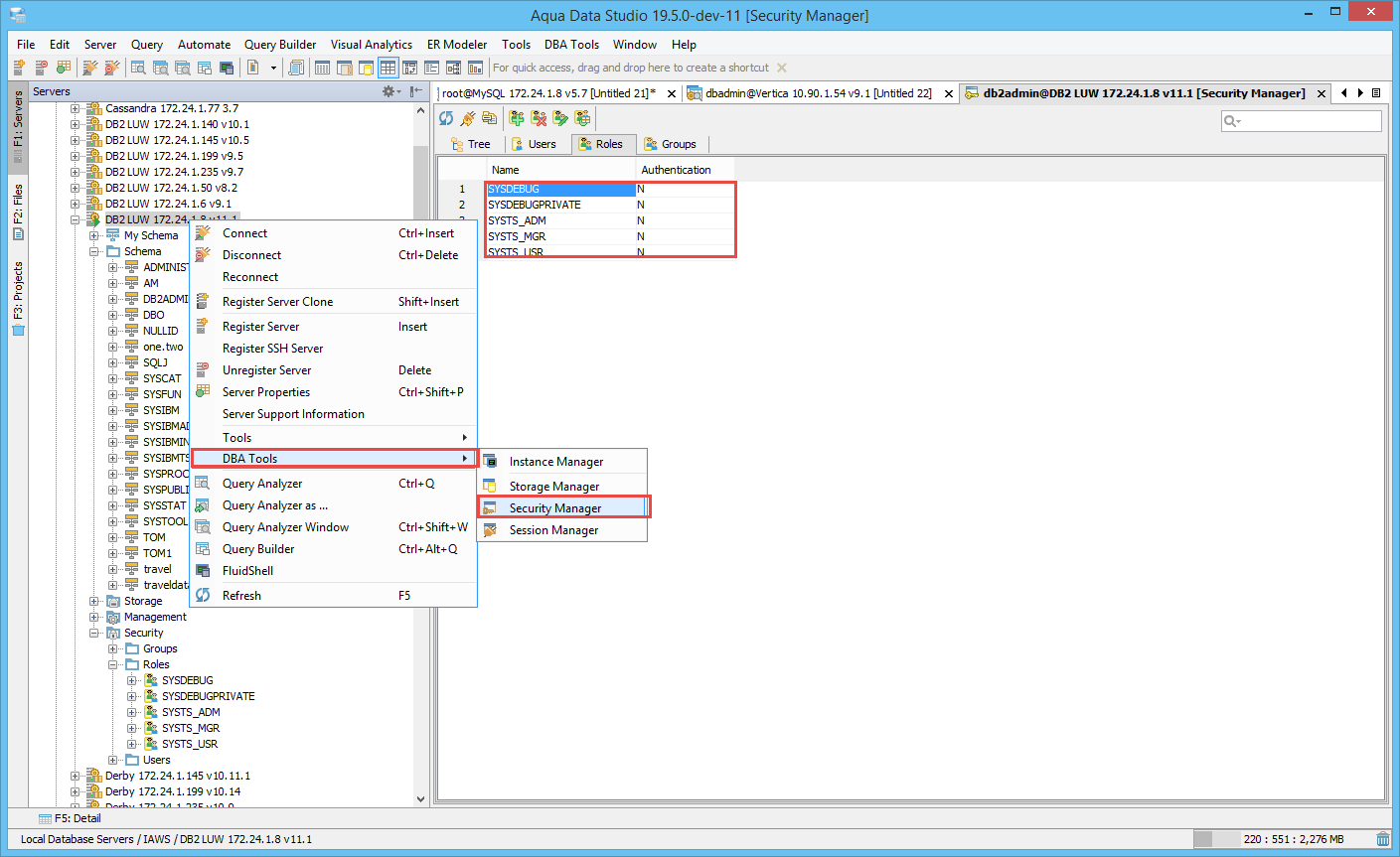Expand Derby 172.24.1.145 v10.11.1 node
The image size is (1400, 857).
[75, 776]
